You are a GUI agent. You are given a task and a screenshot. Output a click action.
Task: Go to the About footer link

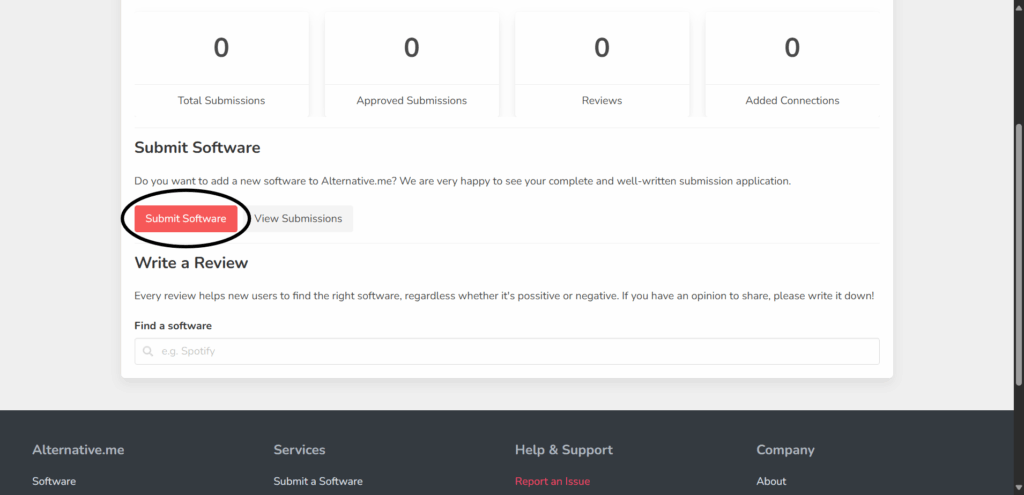pyautogui.click(x=771, y=481)
